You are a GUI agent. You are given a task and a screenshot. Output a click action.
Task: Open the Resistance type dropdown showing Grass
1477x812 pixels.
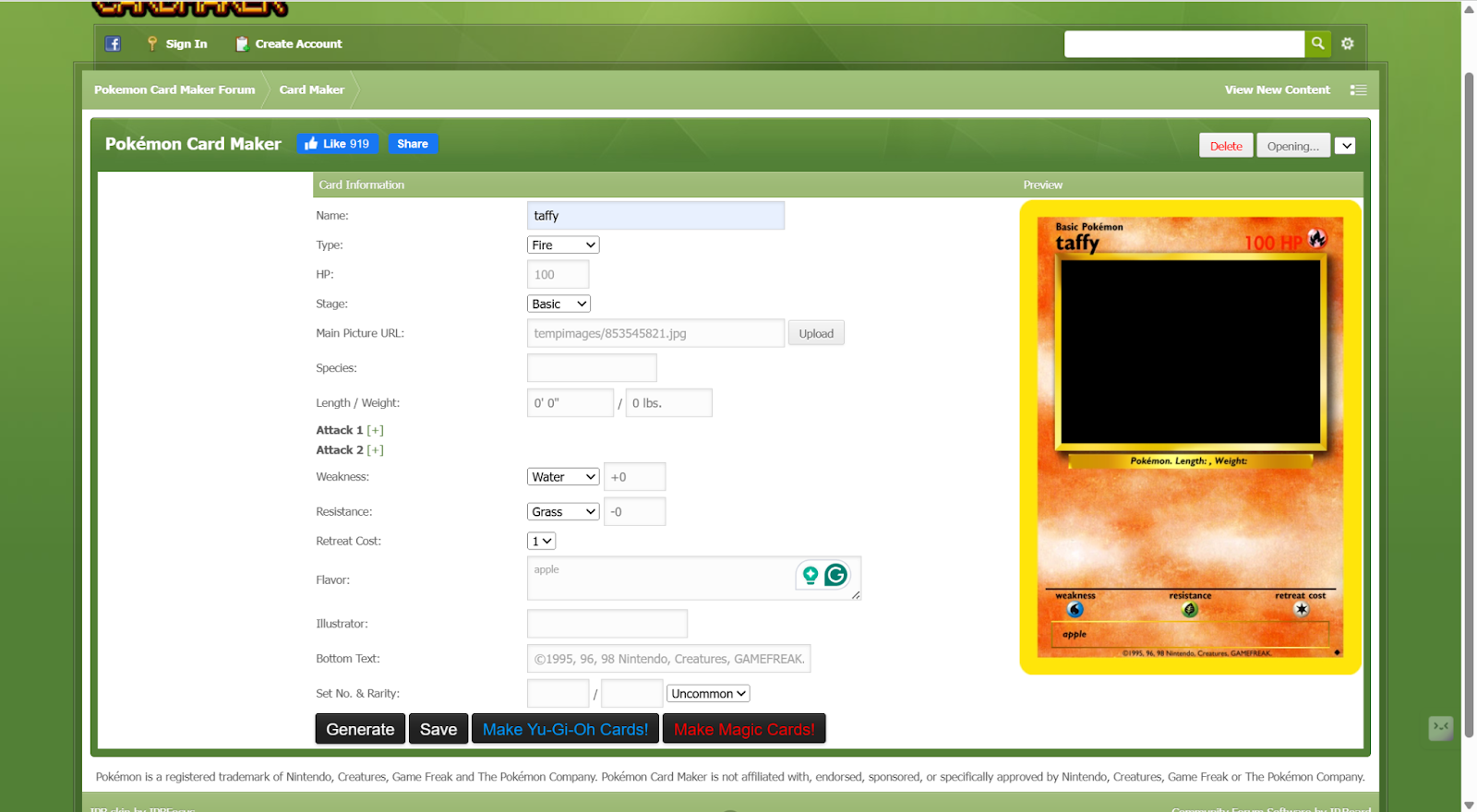pos(563,511)
